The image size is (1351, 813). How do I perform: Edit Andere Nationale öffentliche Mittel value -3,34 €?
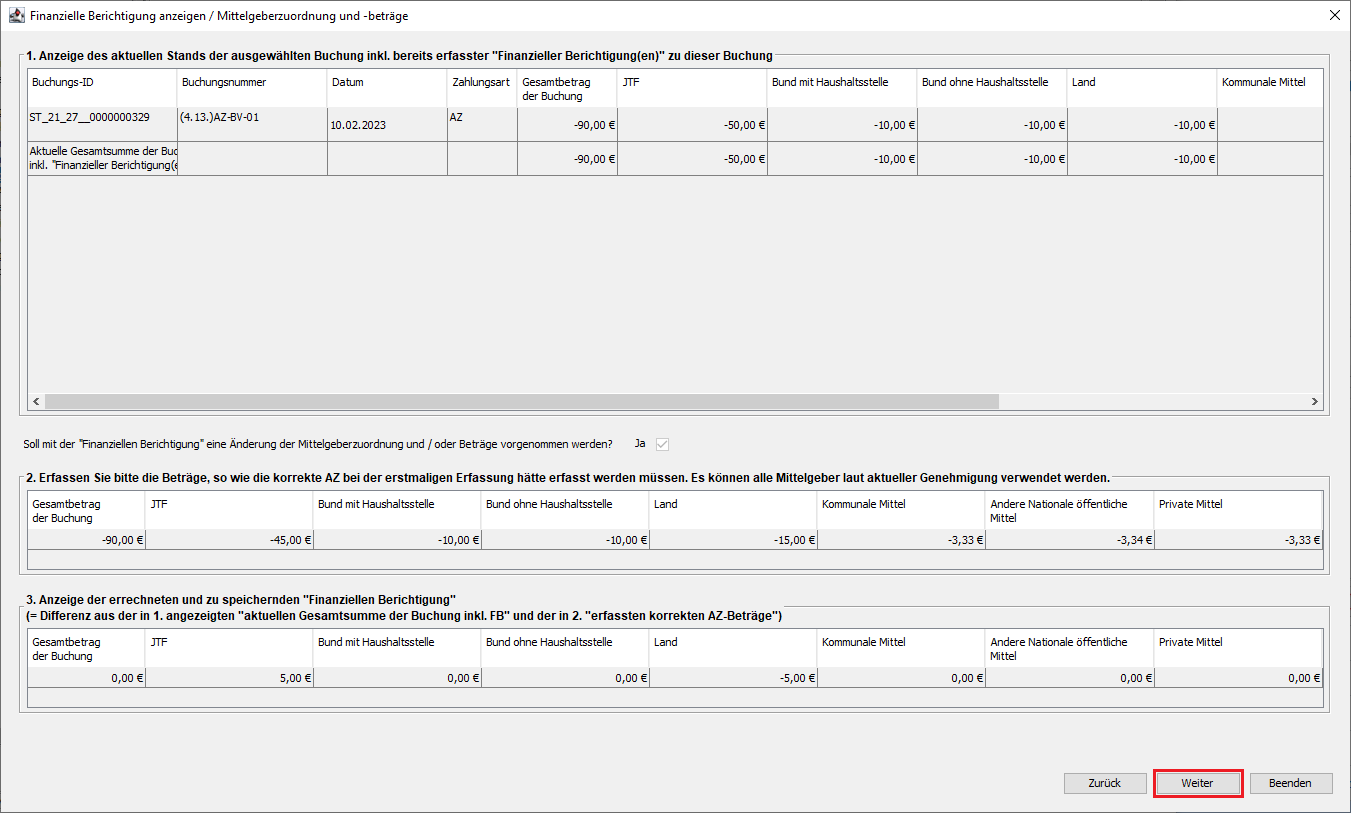1069,540
